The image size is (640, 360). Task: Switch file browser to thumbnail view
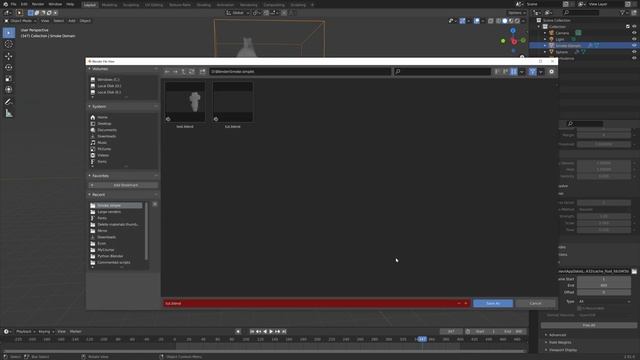tap(513, 72)
